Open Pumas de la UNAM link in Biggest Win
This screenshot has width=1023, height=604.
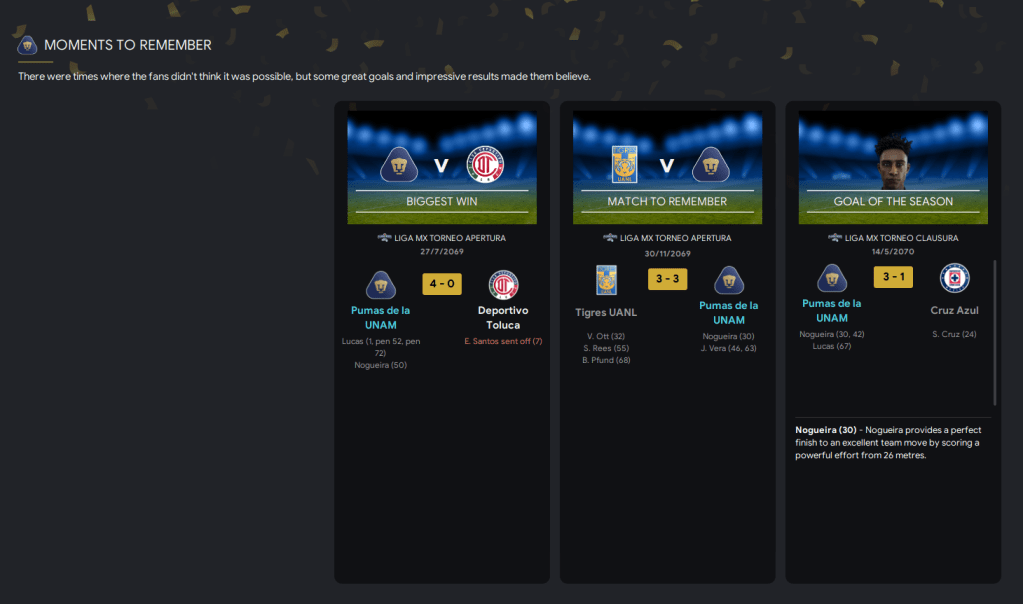[380, 318]
